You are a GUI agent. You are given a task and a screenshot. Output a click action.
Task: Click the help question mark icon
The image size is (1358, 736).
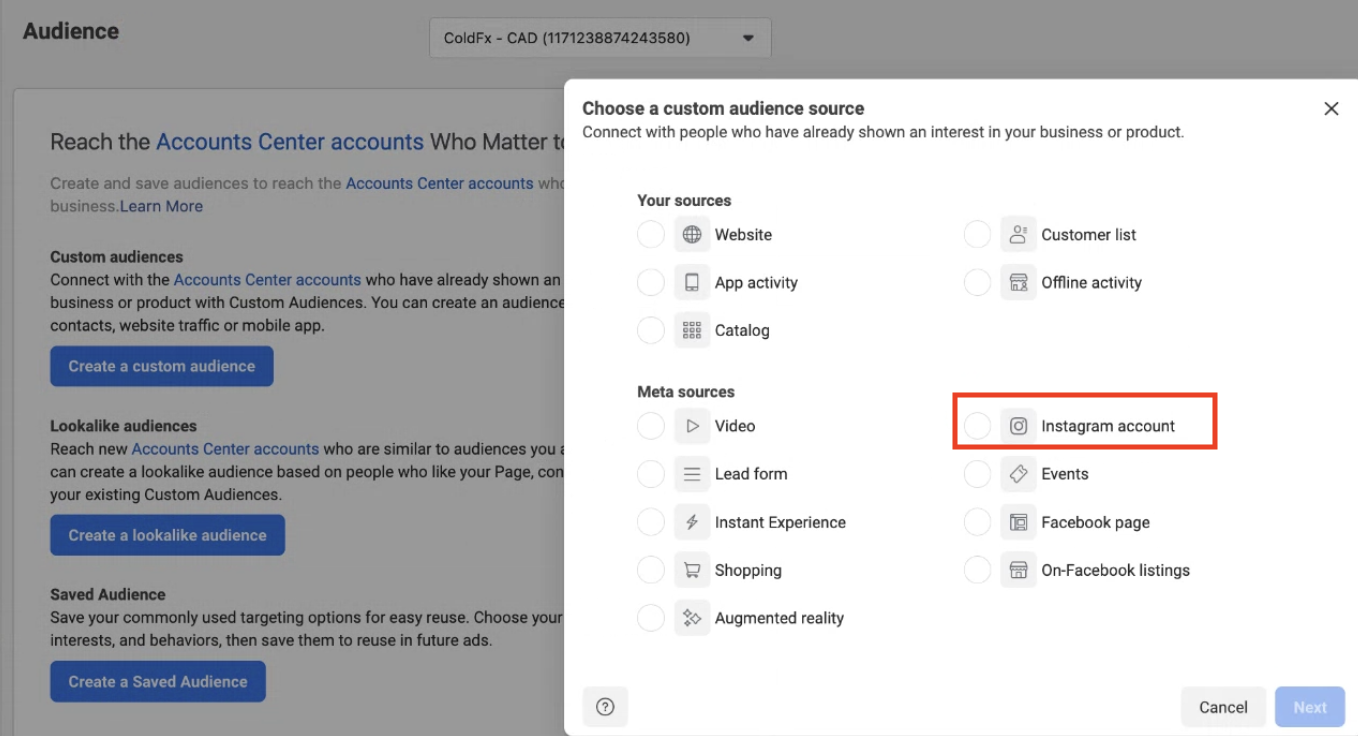click(605, 707)
